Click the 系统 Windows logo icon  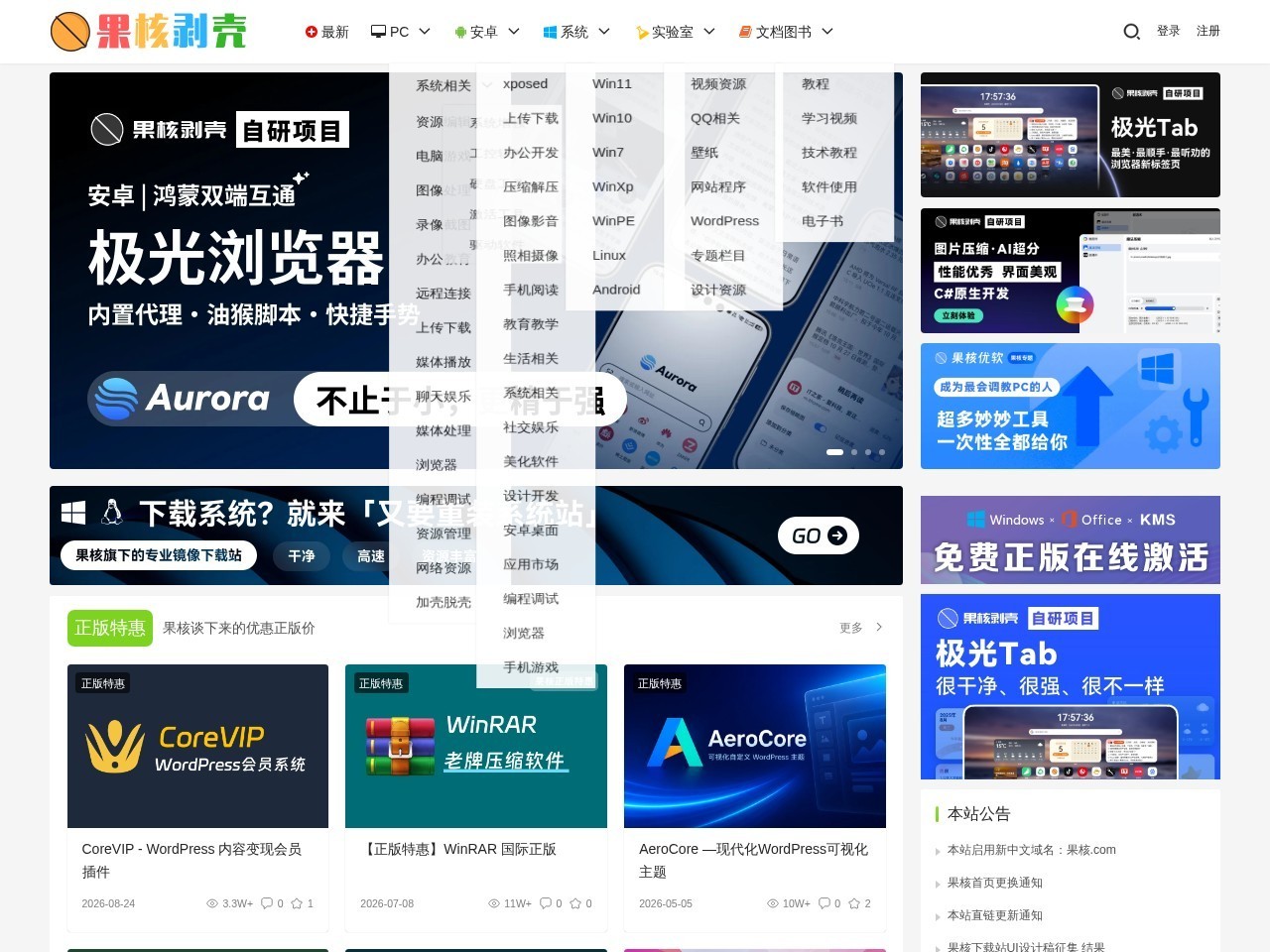[x=550, y=32]
